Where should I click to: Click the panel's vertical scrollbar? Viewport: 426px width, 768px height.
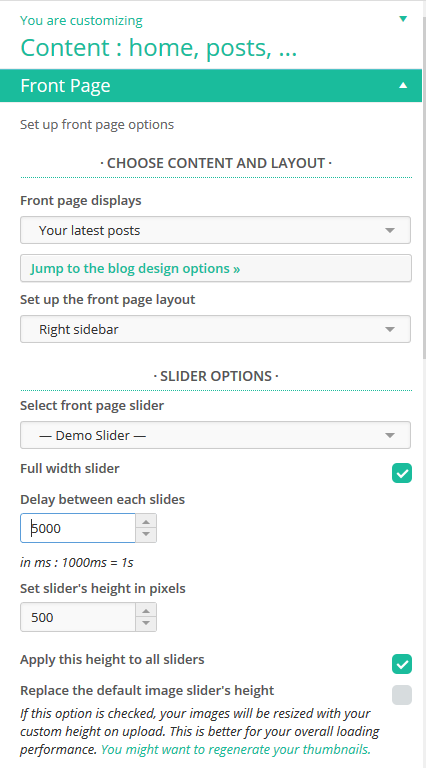pyautogui.click(x=424, y=186)
